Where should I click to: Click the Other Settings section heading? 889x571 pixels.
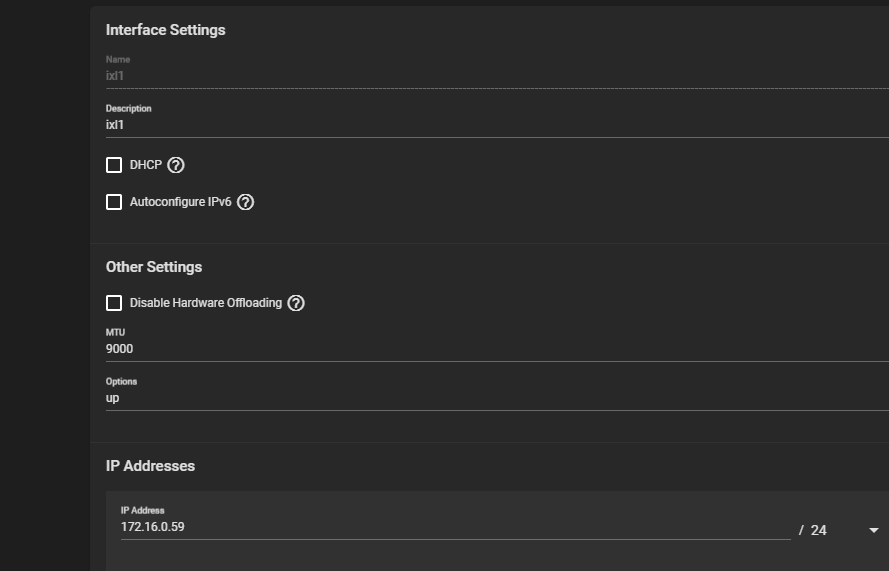pos(154,267)
